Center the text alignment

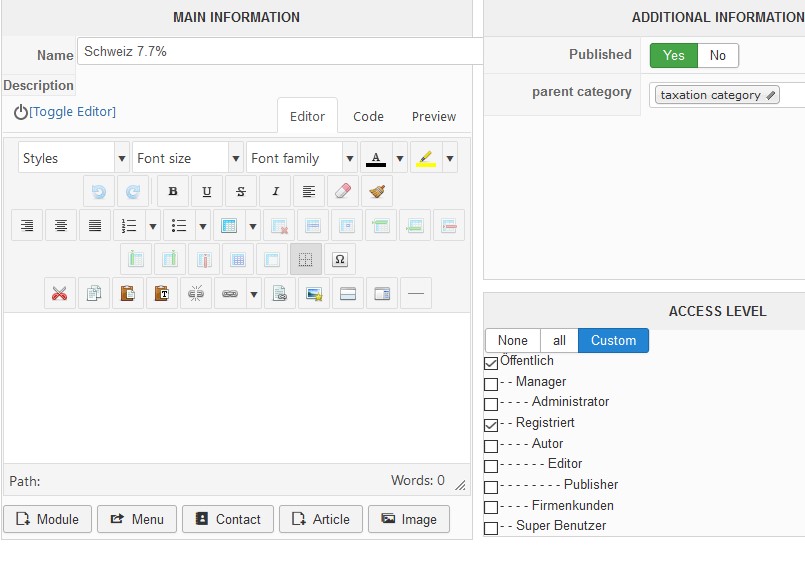pos(61,225)
